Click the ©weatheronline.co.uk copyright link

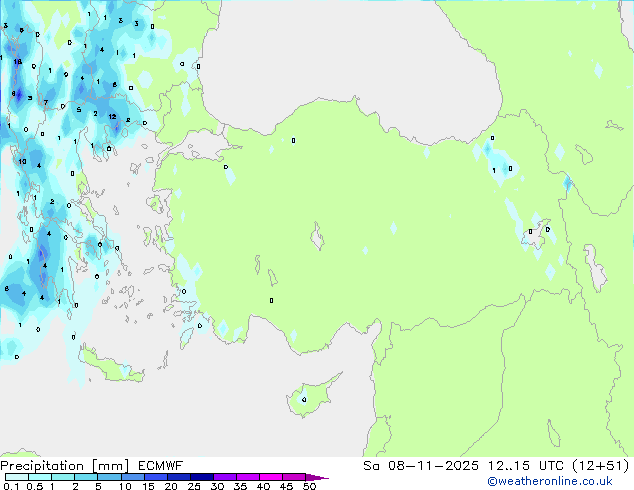[563, 481]
